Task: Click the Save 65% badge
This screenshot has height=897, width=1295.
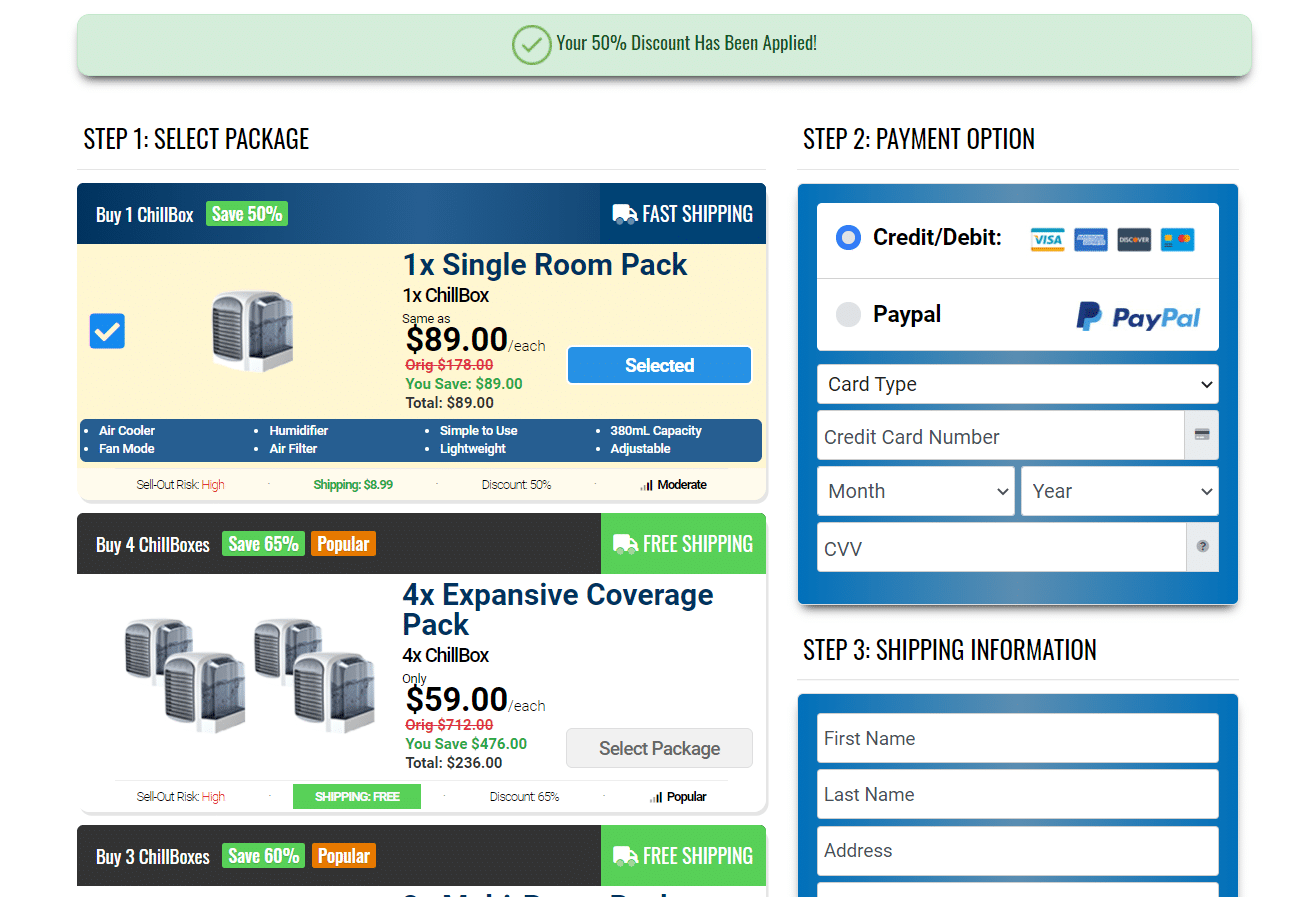Action: 263,544
